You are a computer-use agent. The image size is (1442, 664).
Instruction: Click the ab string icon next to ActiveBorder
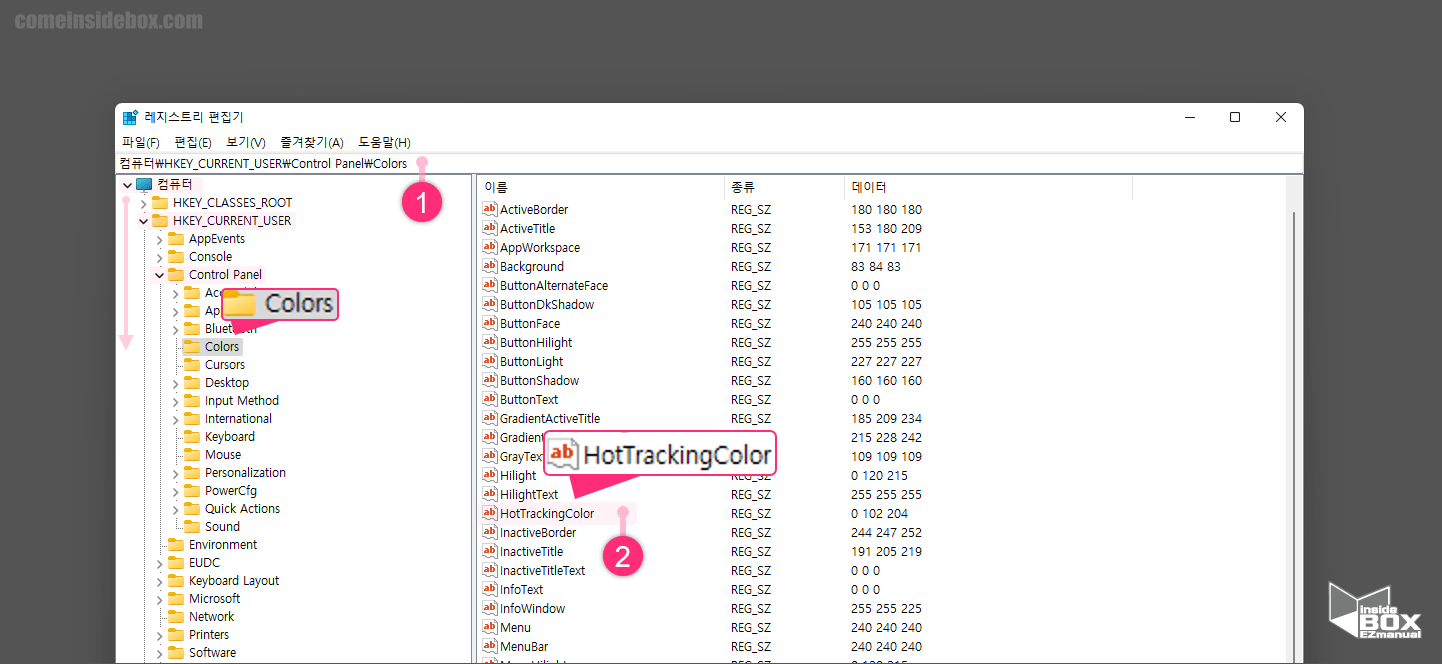pos(488,209)
